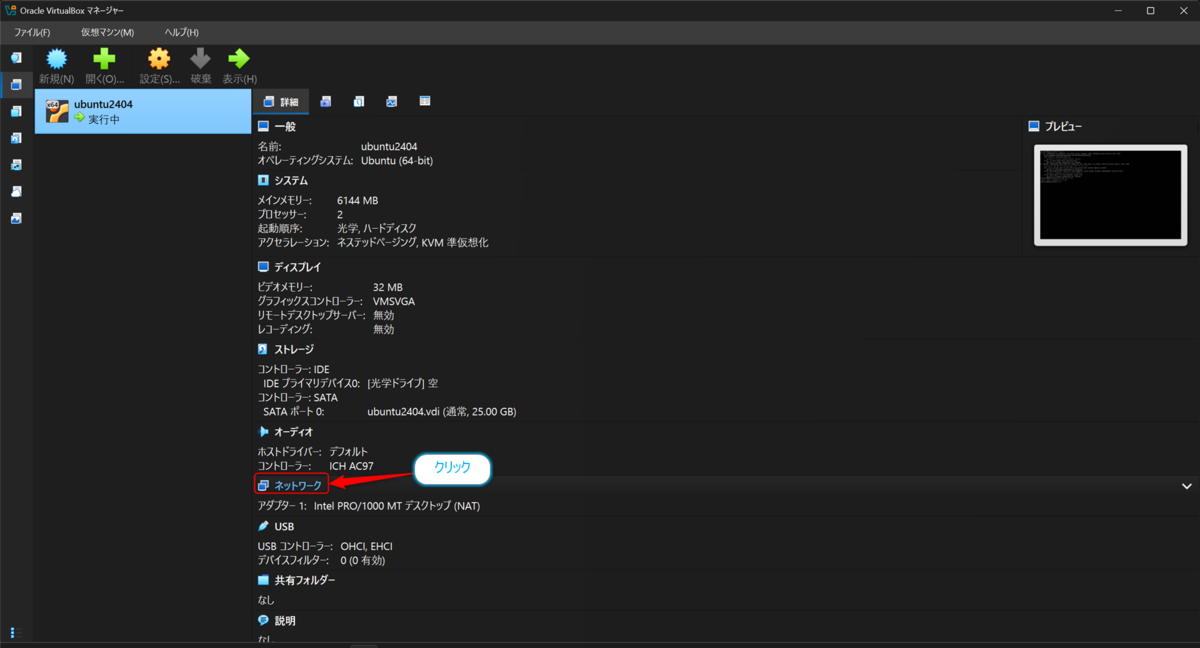Click the General (一般) section icon
This screenshot has width=1200, height=648.
263,127
